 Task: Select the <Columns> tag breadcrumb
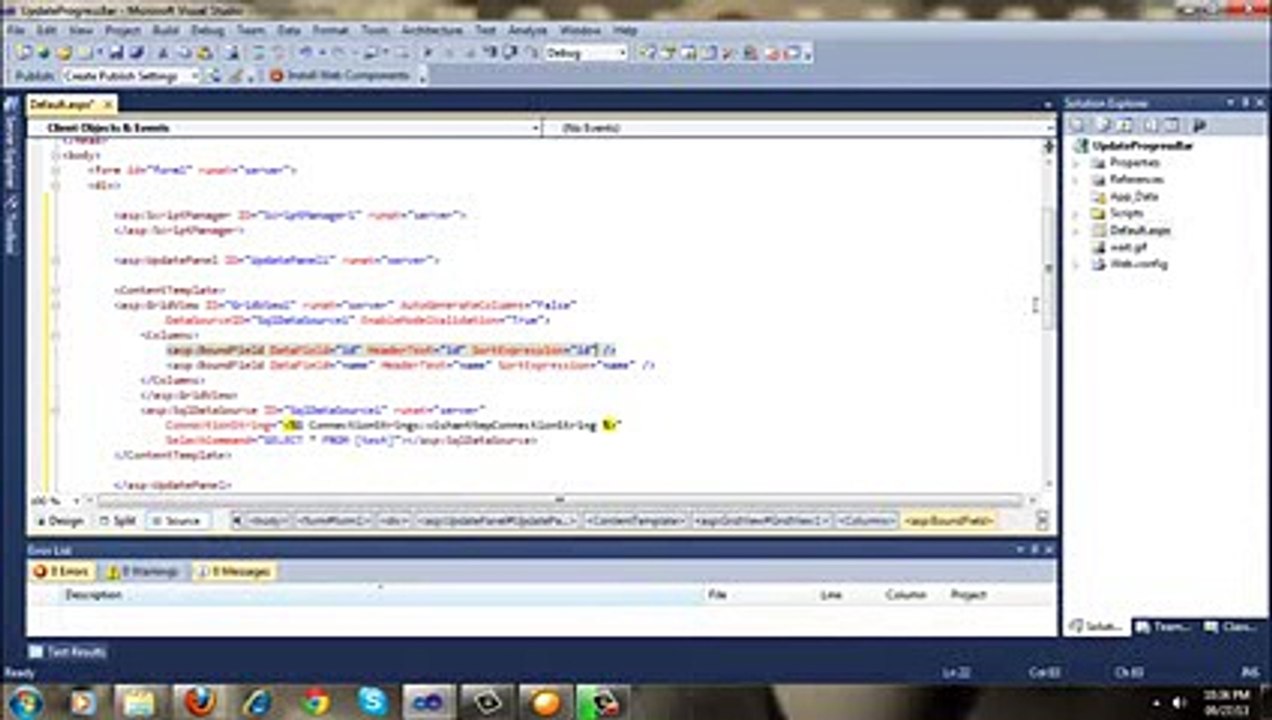866,521
